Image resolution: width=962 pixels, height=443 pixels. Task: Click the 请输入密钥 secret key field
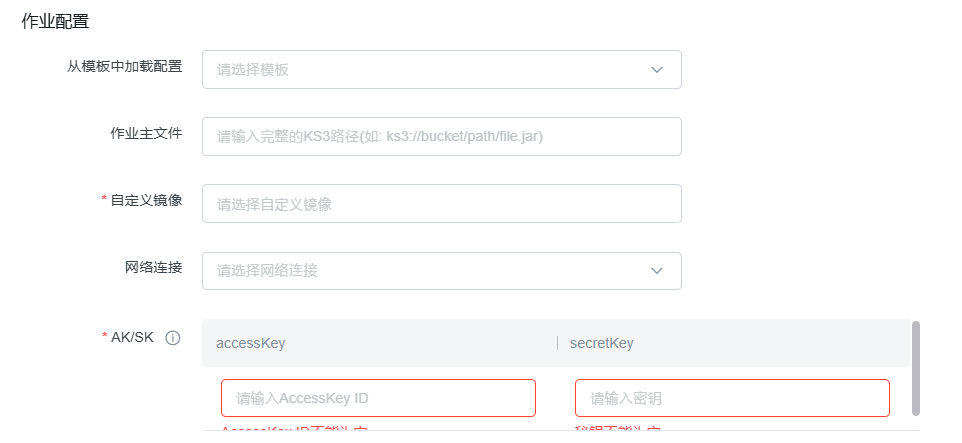[731, 398]
